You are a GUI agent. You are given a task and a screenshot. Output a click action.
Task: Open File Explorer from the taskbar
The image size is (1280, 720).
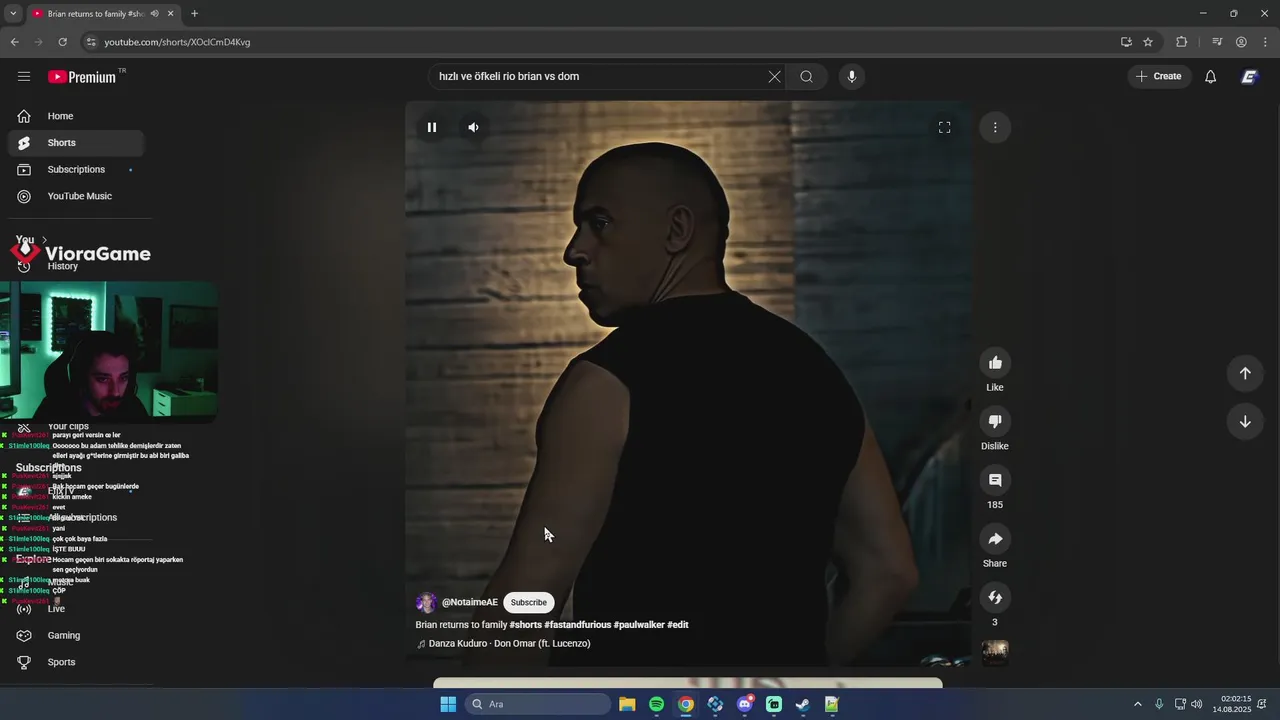pos(627,704)
